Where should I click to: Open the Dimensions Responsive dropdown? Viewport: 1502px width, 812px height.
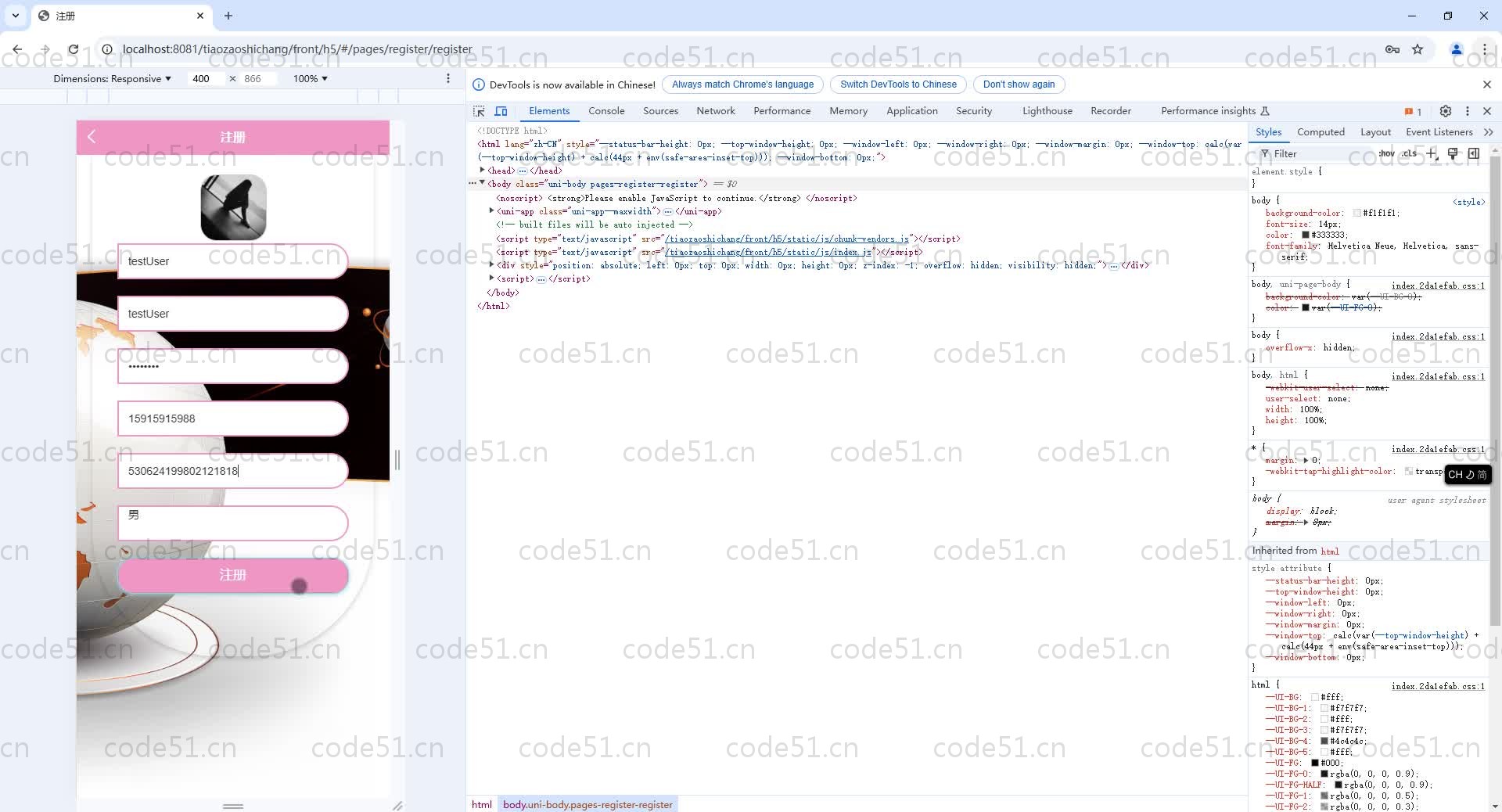click(112, 78)
